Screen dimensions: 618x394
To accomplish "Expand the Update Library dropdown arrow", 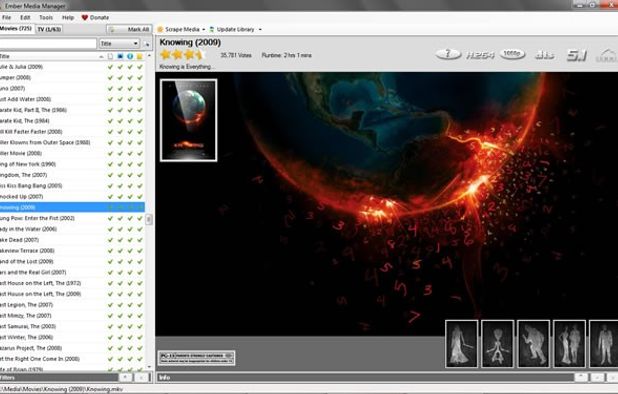I will click(x=260, y=30).
